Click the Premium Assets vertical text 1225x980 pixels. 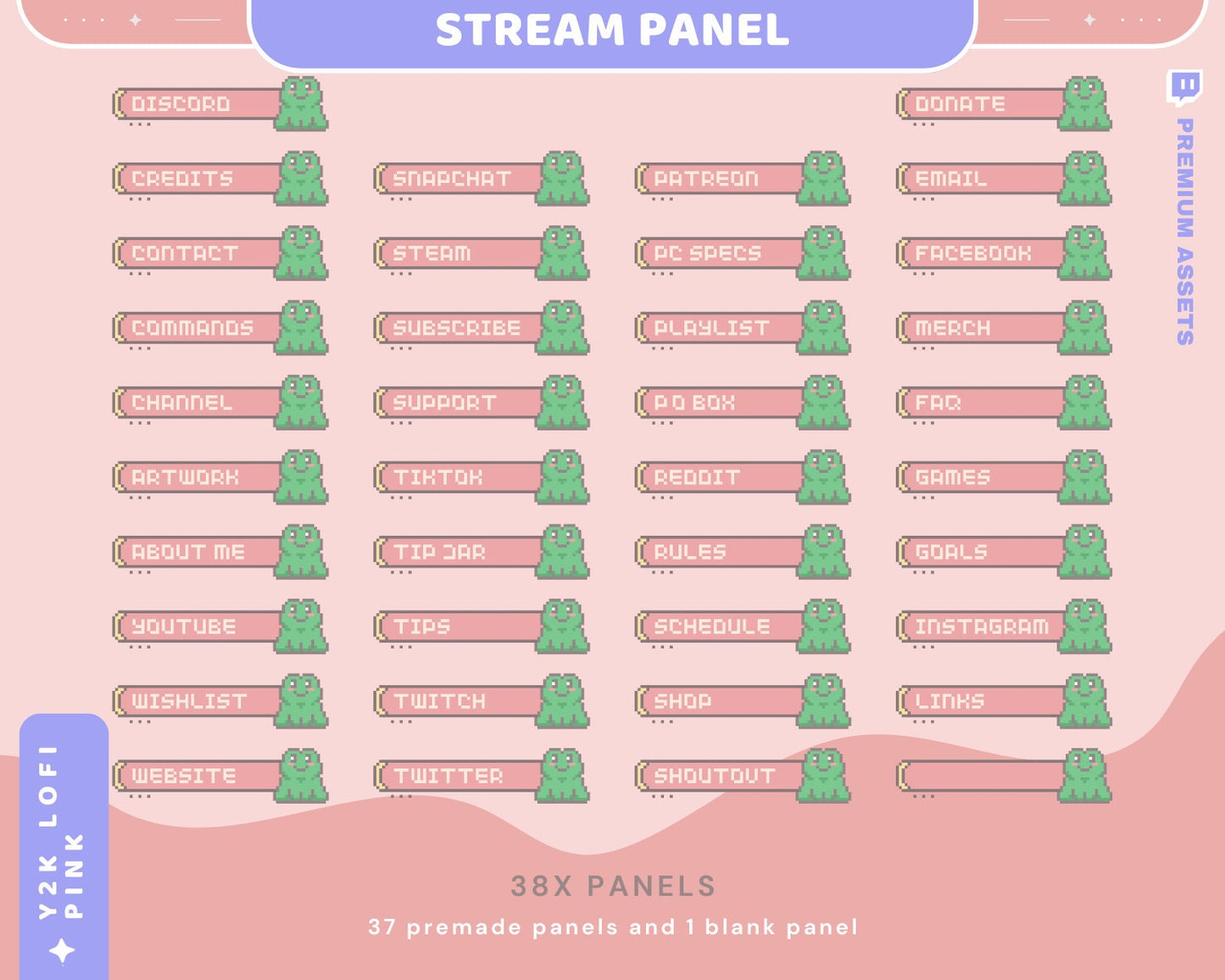point(1185,231)
